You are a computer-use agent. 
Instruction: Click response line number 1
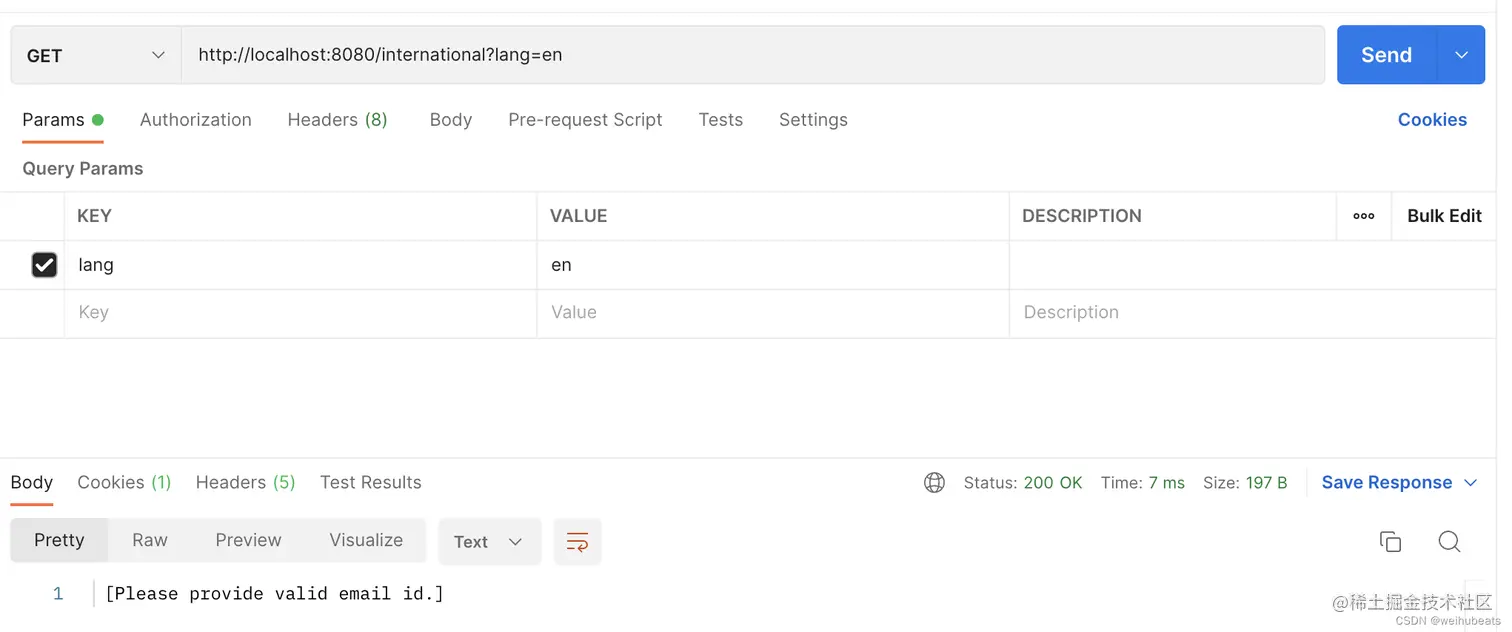click(x=58, y=594)
